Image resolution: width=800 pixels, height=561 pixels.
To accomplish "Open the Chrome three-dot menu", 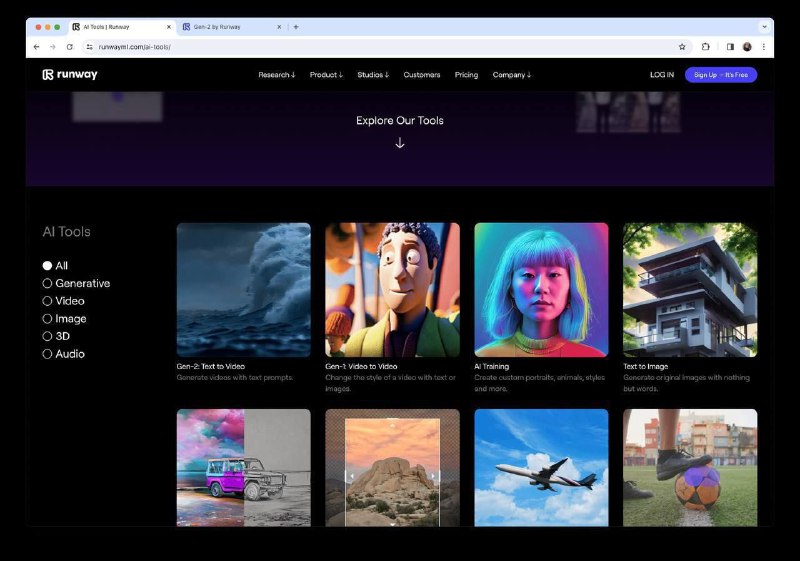I will 764,47.
